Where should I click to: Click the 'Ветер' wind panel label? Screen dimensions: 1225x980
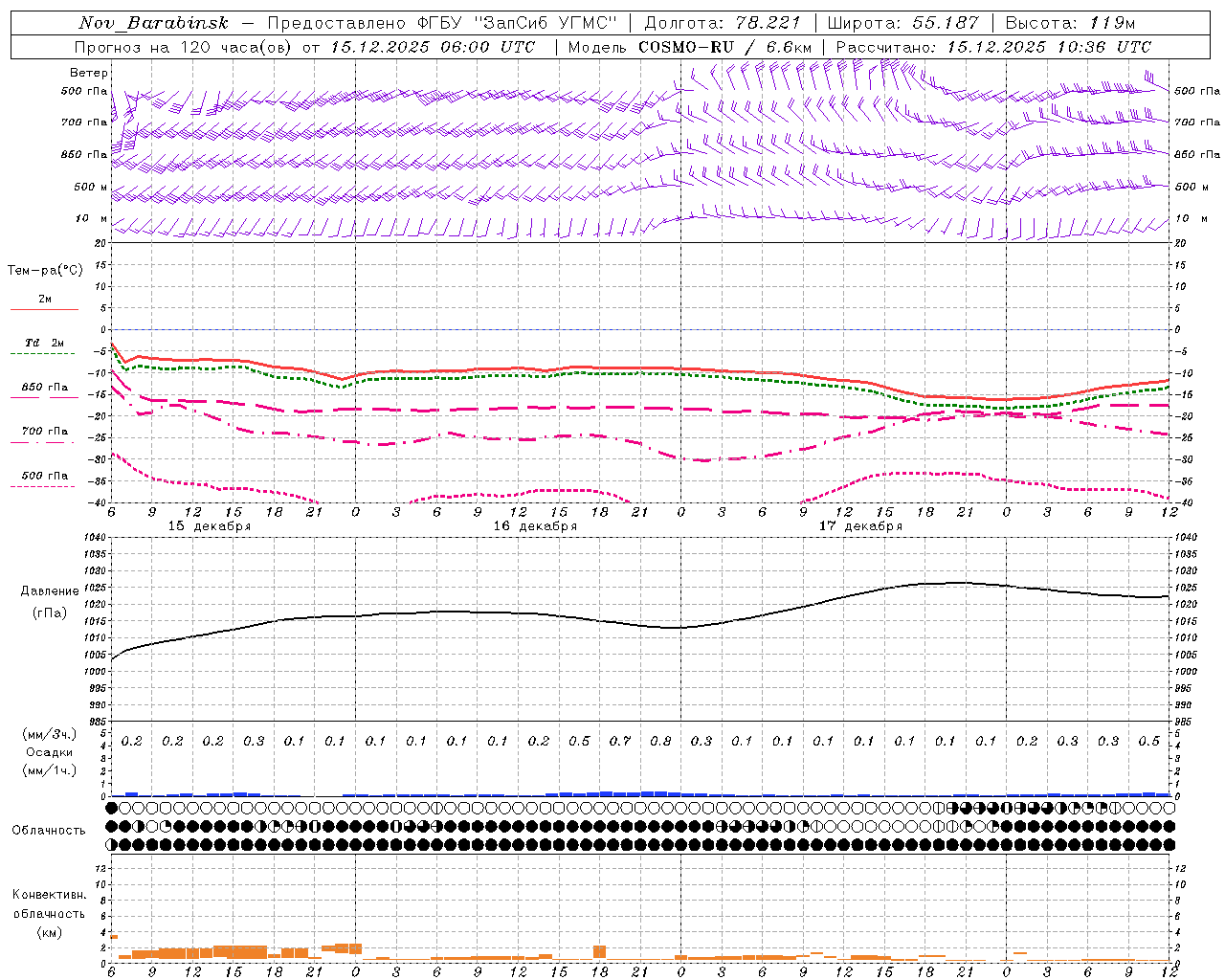tap(89, 73)
